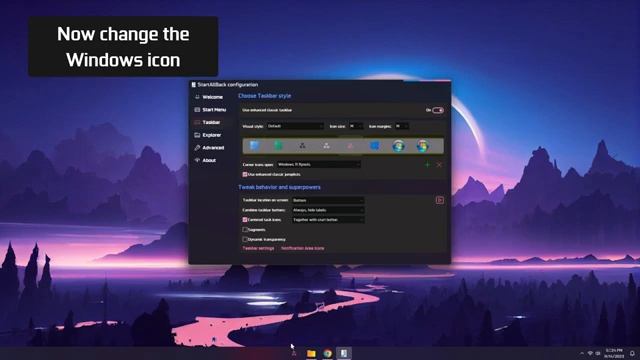Open Combine taskbar buttons dropdown
The image size is (640, 360).
(328, 210)
